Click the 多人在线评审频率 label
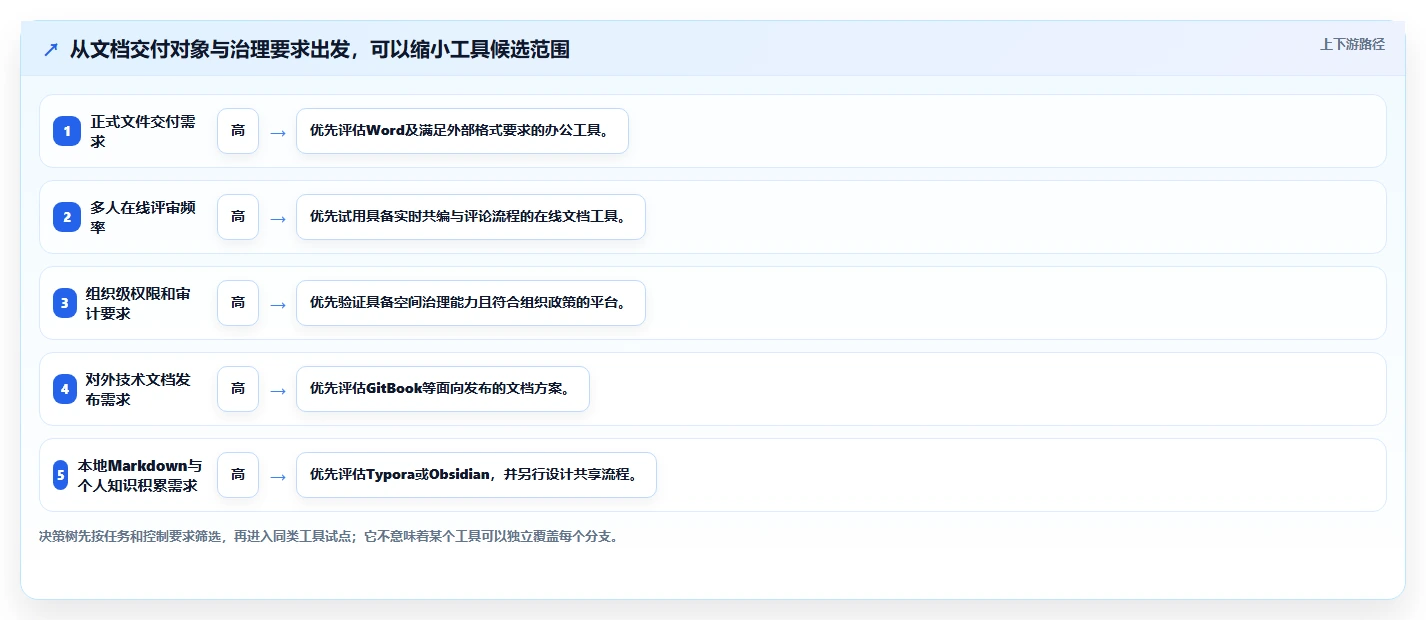 click(x=143, y=217)
